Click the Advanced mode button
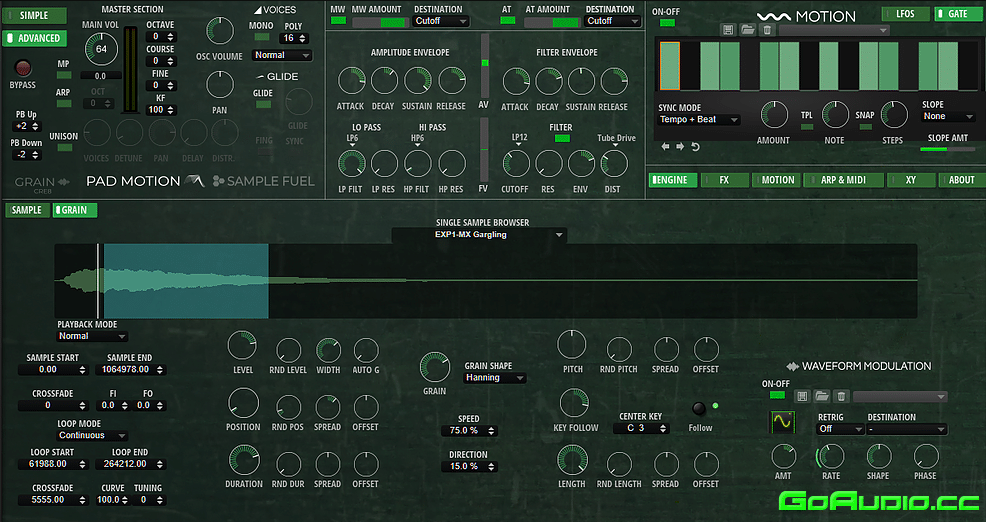Viewport: 986px width, 522px height. [x=35, y=38]
